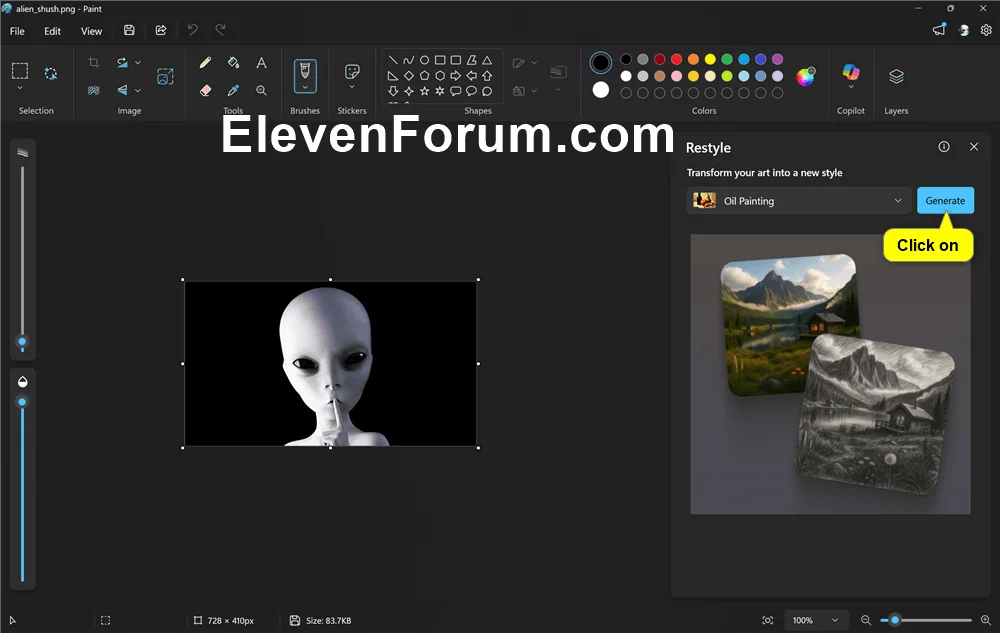Select the Pencil tool
This screenshot has height=633, width=1000.
(x=205, y=62)
